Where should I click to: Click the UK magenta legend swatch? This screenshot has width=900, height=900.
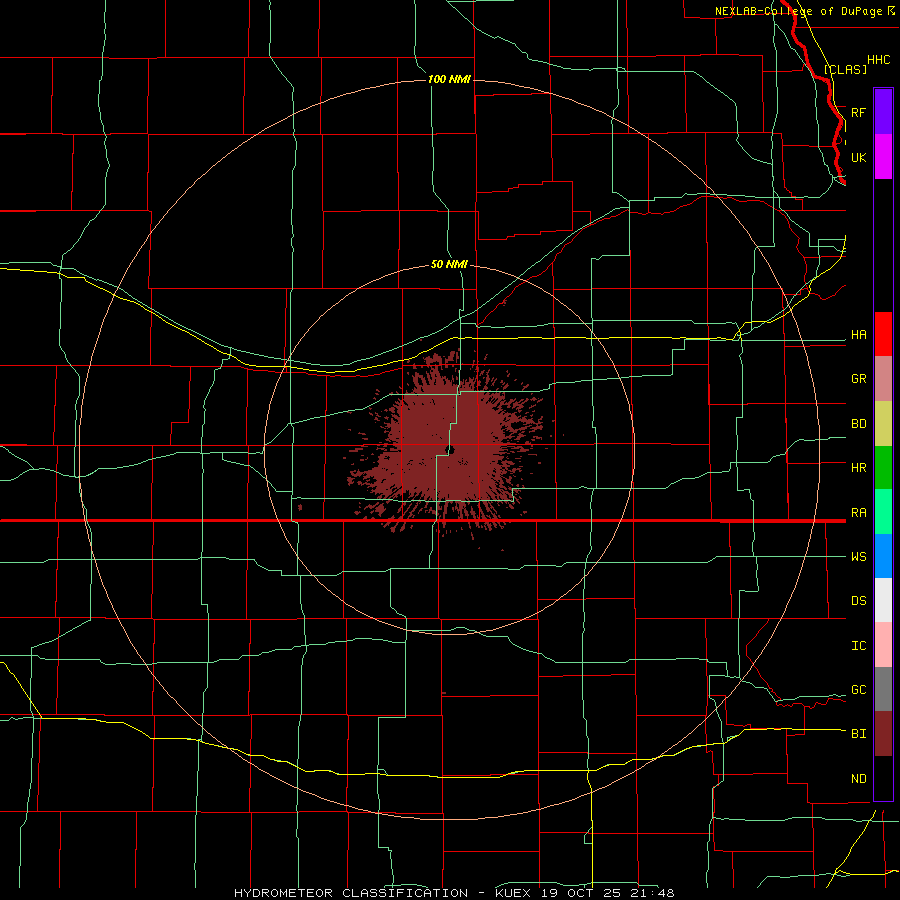883,157
